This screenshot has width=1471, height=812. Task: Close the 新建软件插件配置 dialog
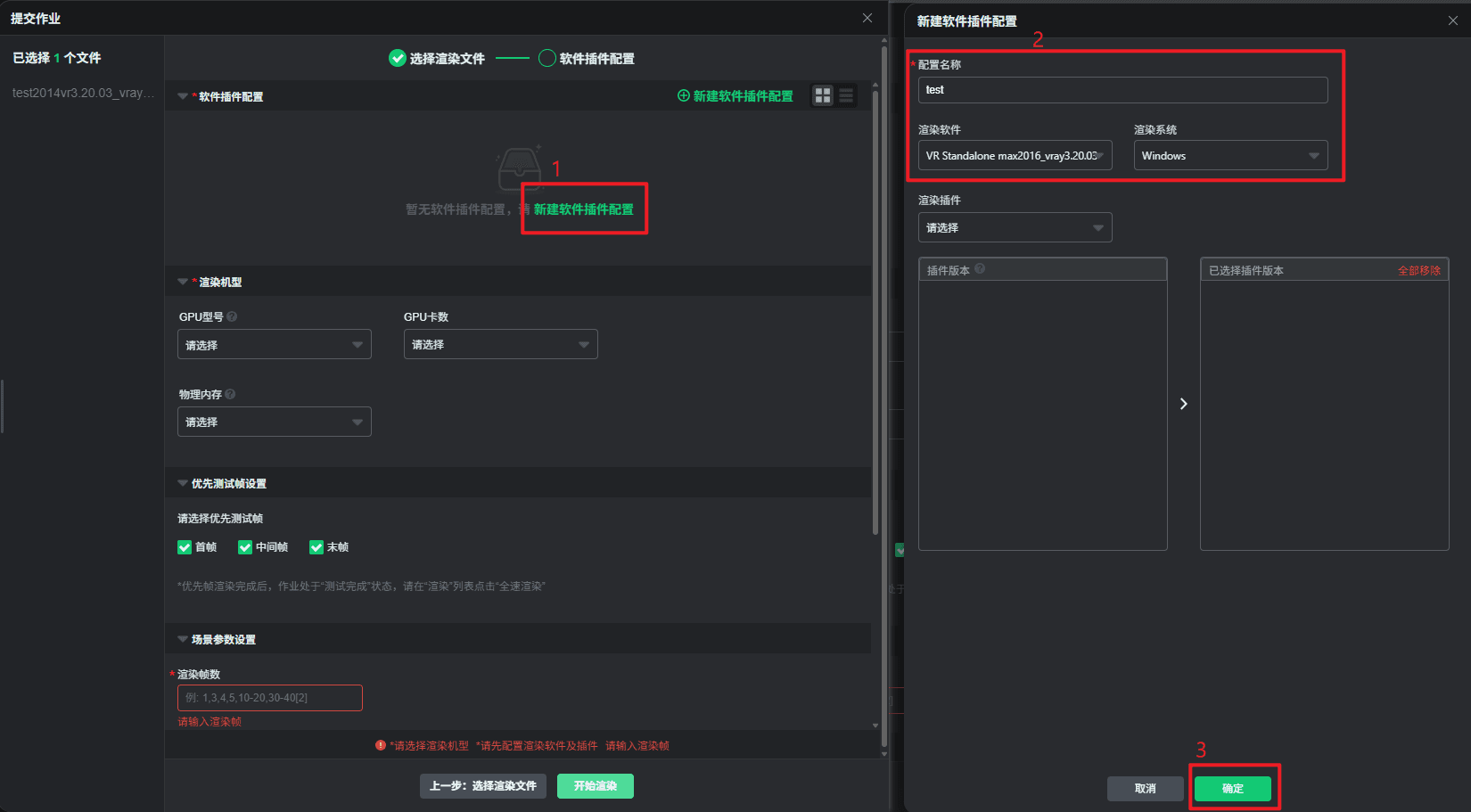1452,21
